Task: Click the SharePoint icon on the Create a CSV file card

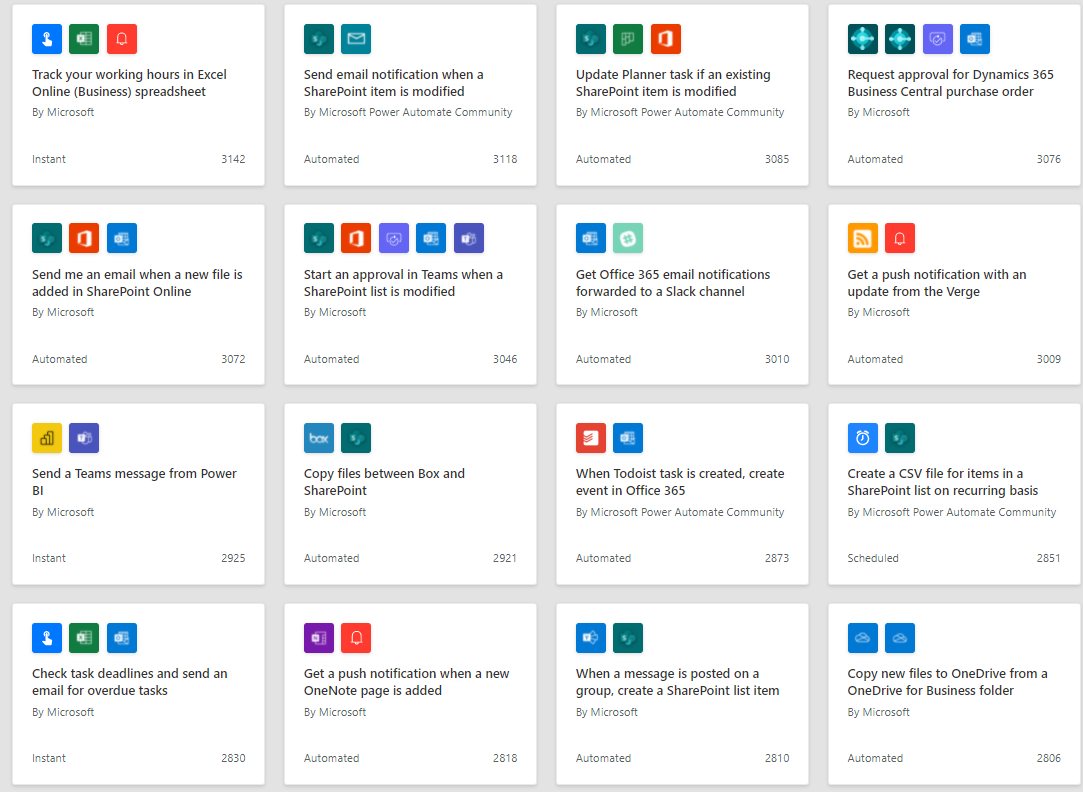Action: click(x=900, y=438)
